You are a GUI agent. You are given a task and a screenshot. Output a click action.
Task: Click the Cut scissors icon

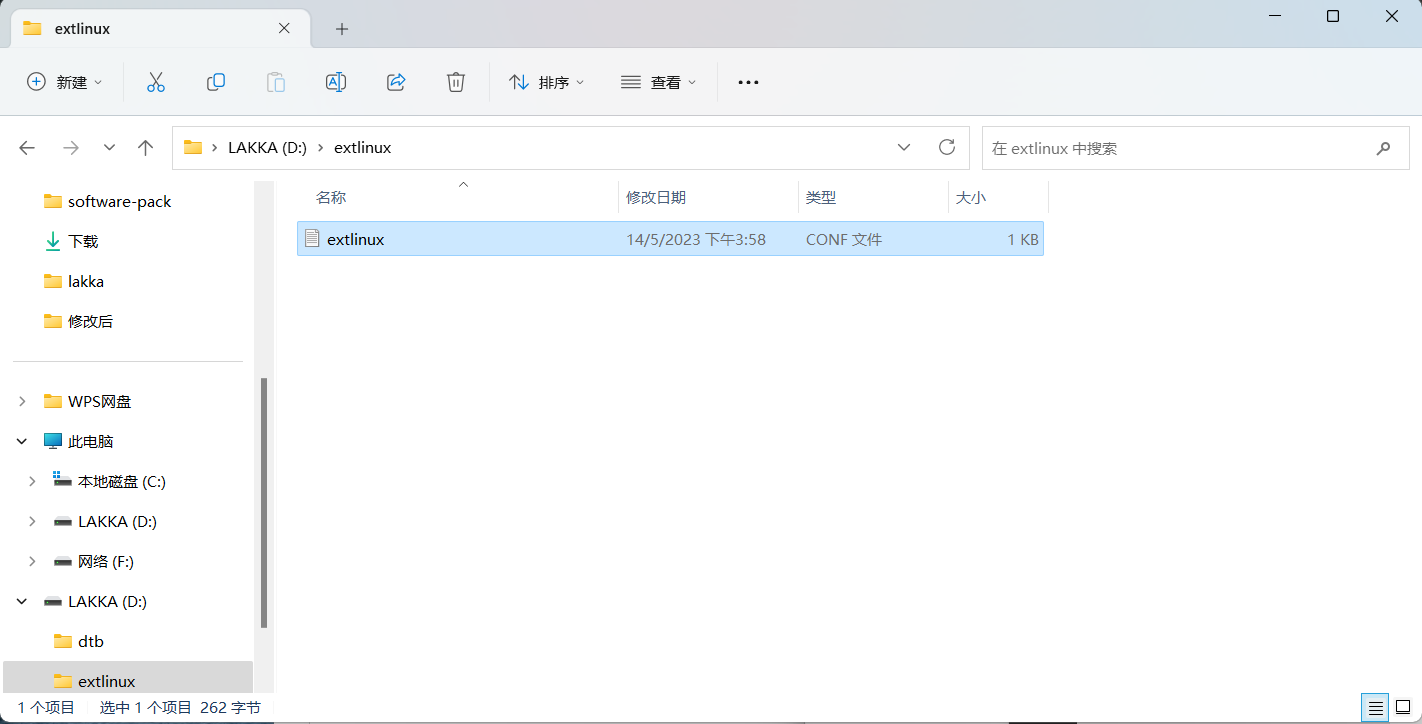click(x=155, y=82)
